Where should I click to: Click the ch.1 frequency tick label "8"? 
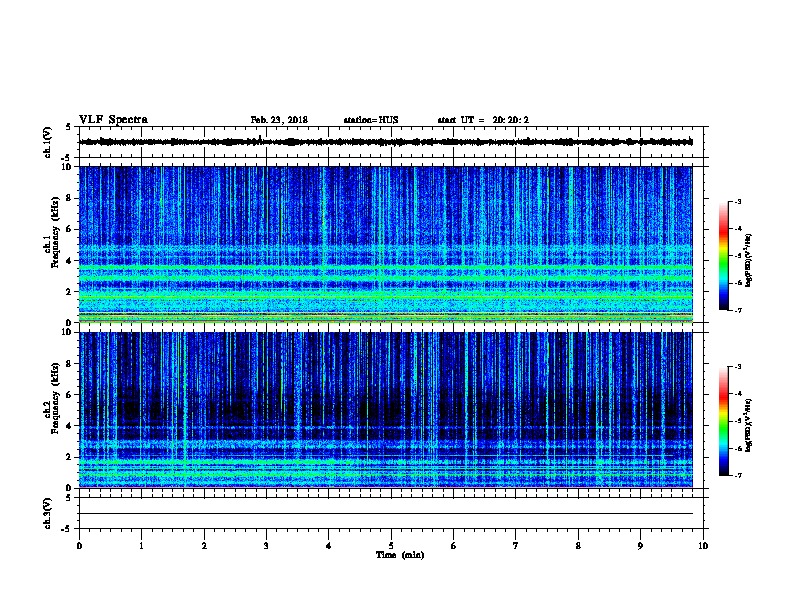tap(69, 198)
